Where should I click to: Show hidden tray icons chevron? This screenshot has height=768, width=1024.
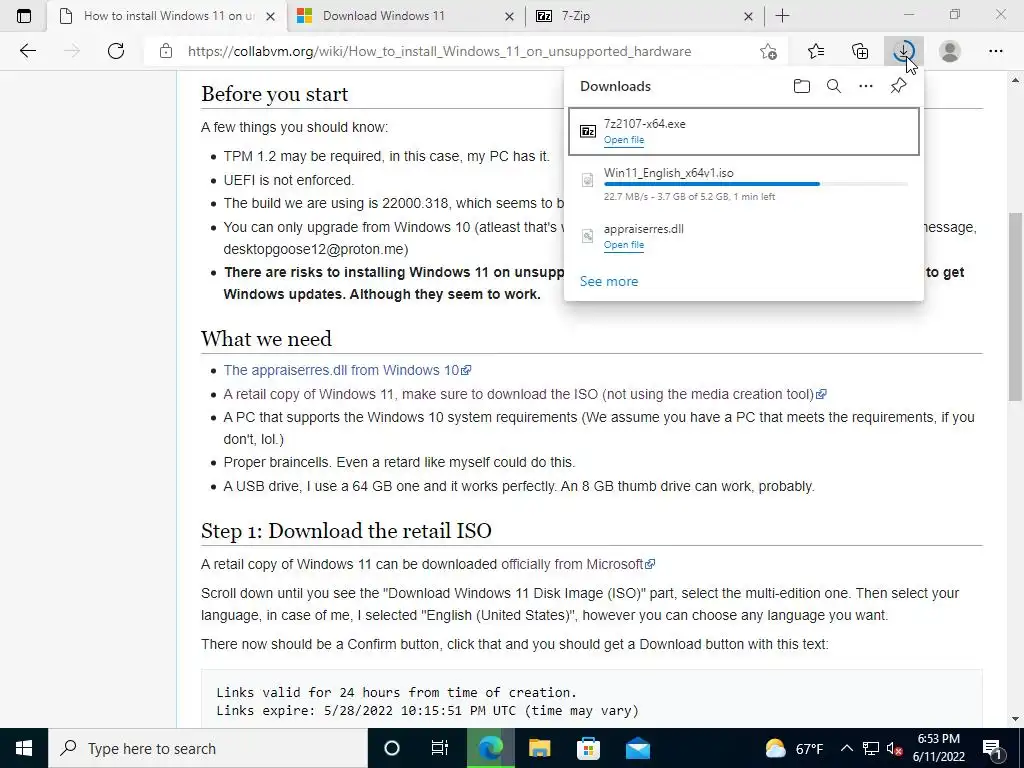coord(846,748)
